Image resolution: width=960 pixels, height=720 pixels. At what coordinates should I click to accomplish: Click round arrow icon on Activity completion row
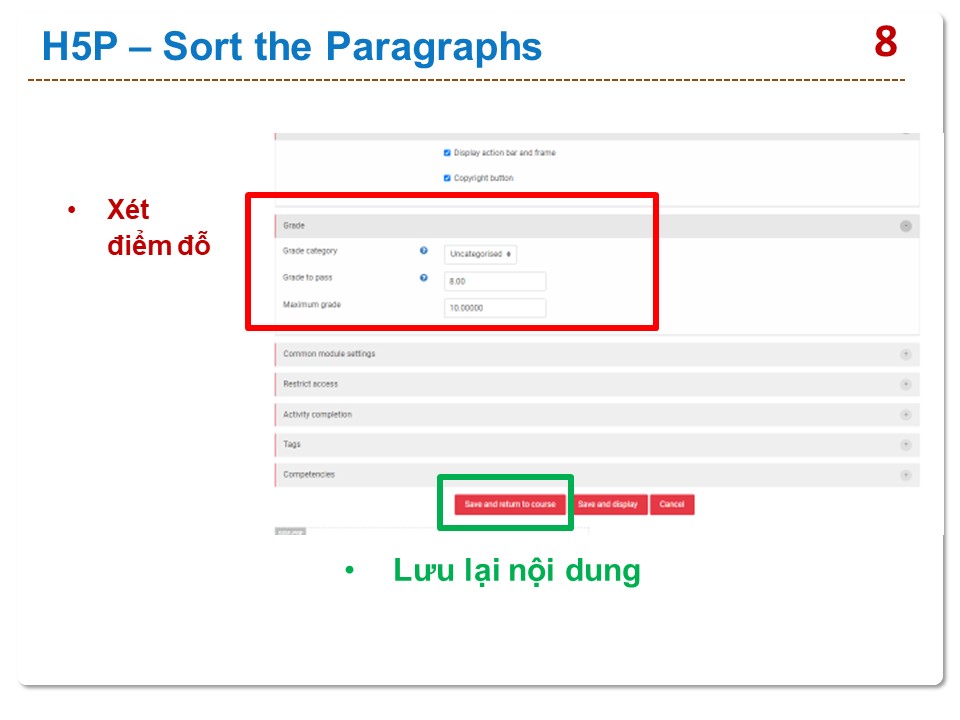[905, 414]
